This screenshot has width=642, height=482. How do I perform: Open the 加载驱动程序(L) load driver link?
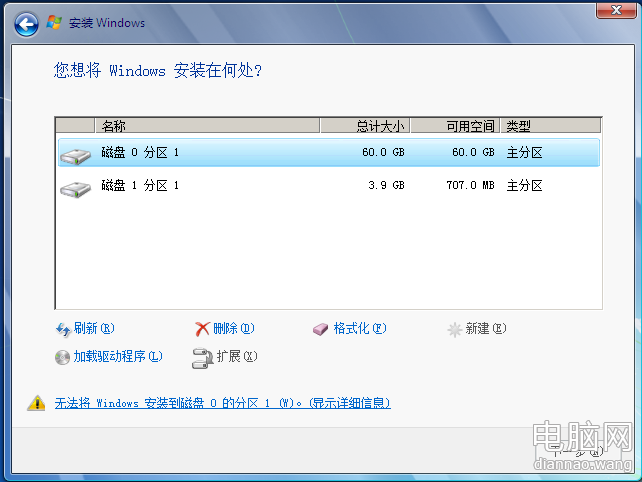(x=118, y=356)
